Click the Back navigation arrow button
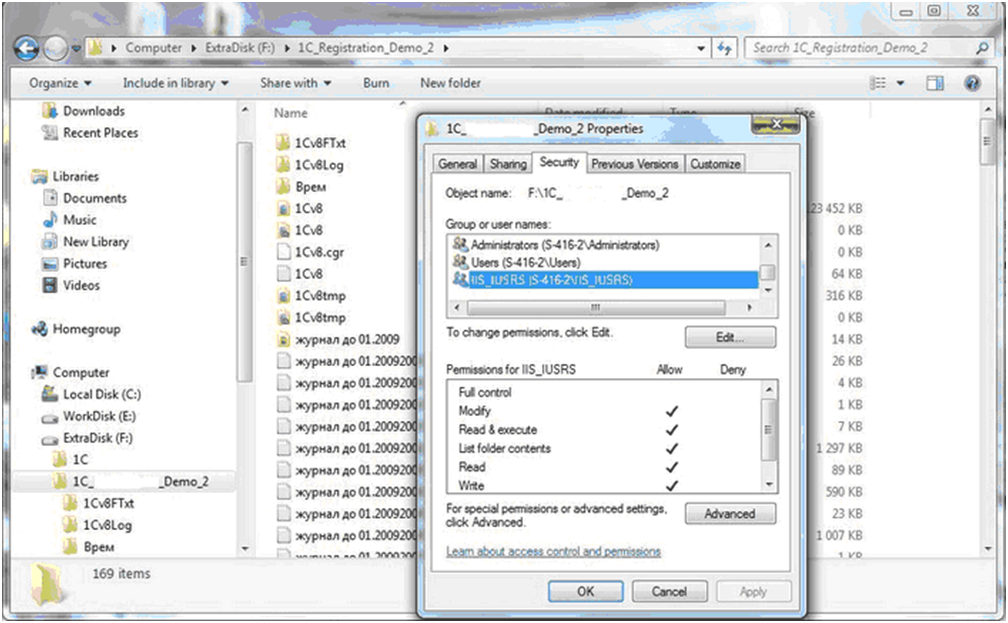The image size is (1008, 623). pos(27,47)
